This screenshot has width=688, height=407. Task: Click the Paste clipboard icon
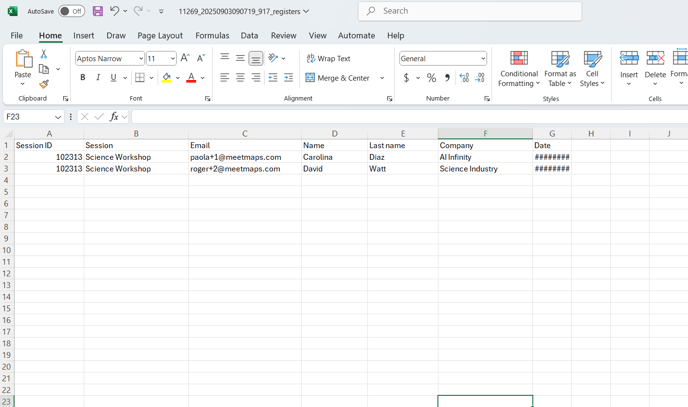(23, 59)
